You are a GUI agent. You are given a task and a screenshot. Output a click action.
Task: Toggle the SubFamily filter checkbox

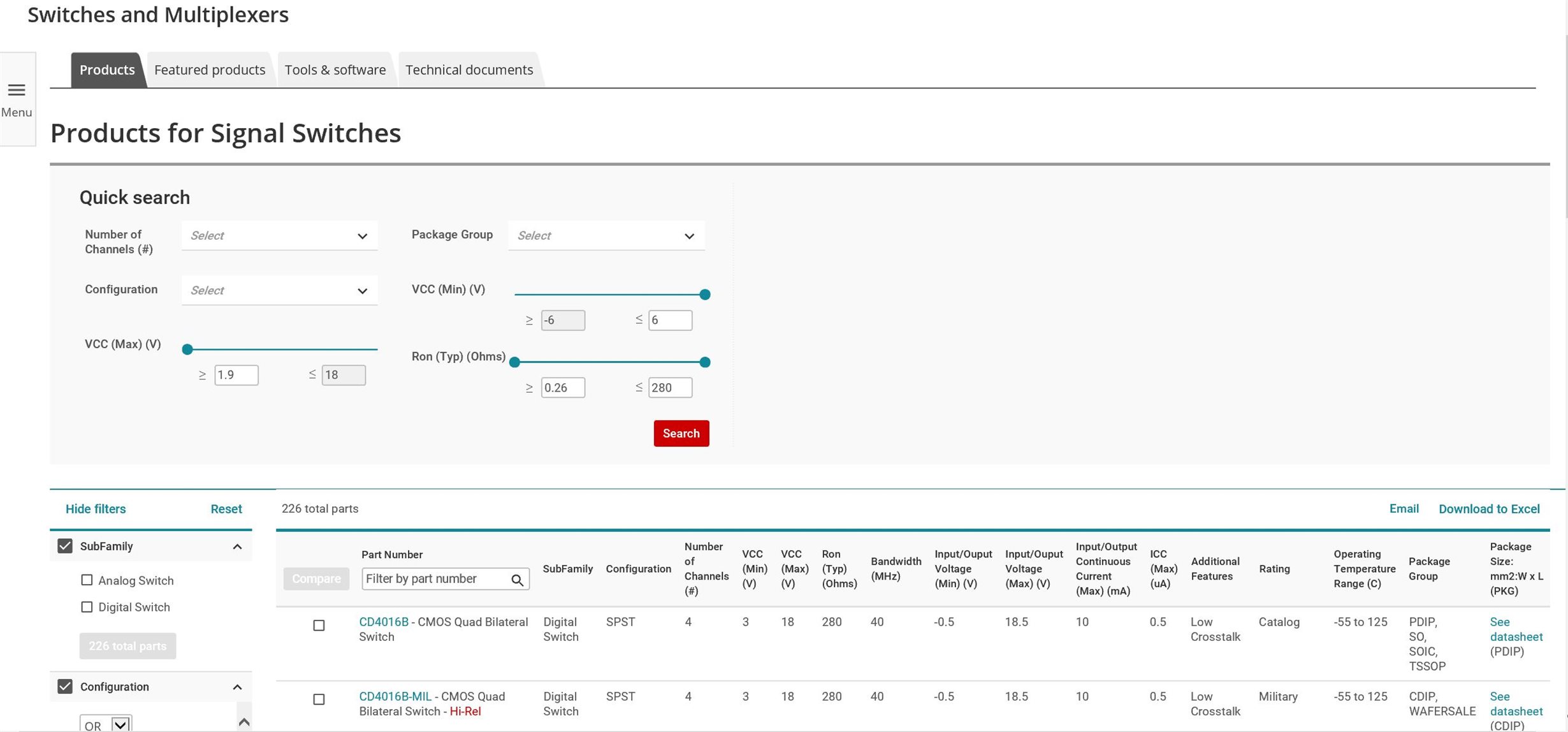65,546
